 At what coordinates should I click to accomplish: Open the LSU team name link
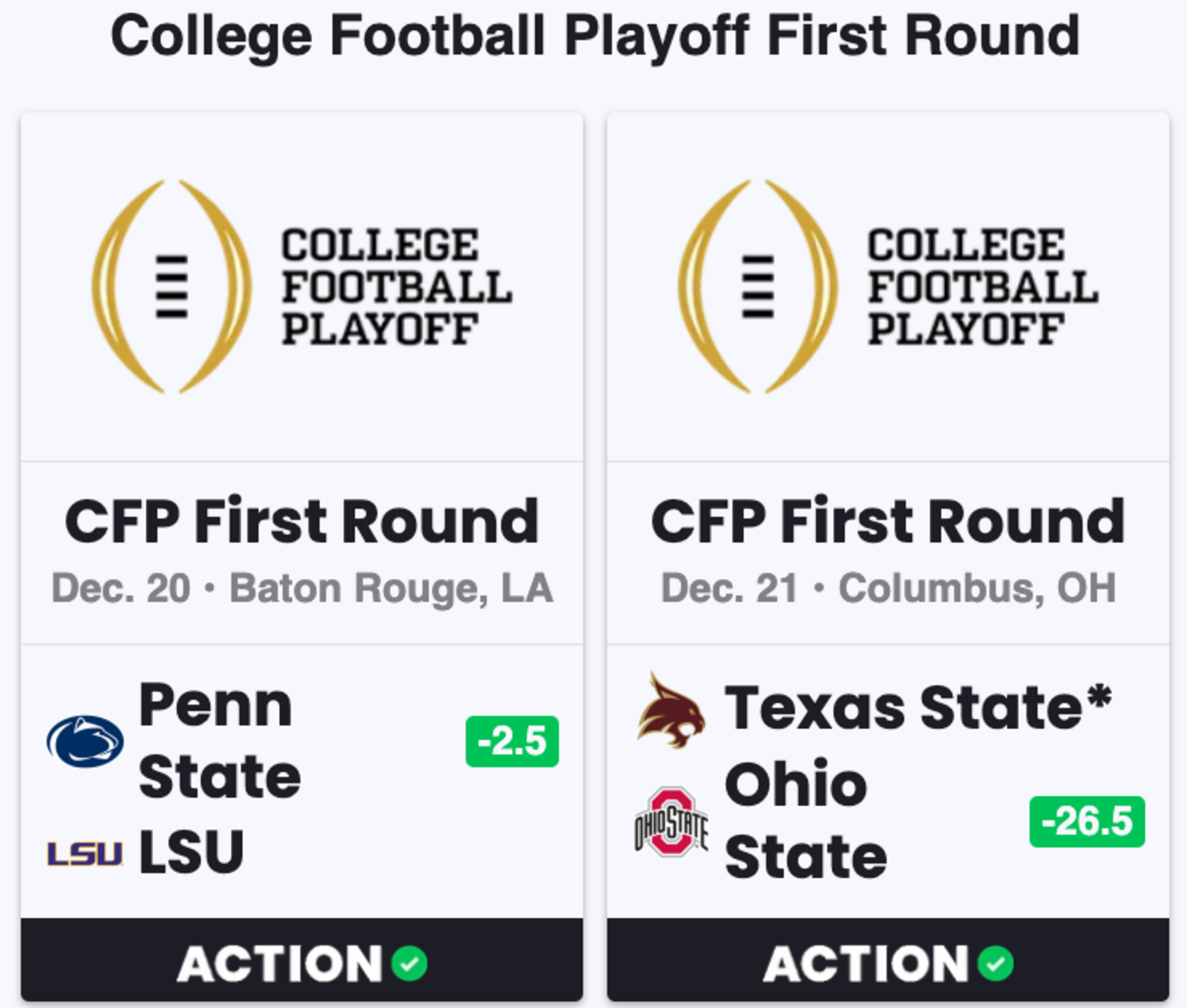[191, 851]
